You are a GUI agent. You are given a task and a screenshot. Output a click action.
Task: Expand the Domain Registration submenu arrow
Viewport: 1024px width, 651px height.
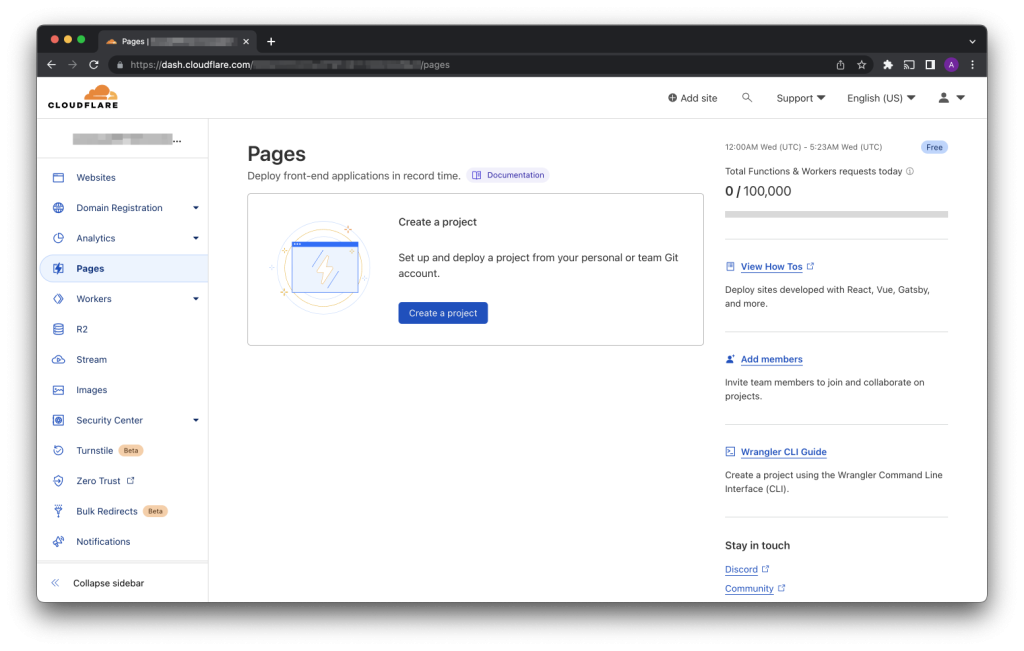coord(196,208)
